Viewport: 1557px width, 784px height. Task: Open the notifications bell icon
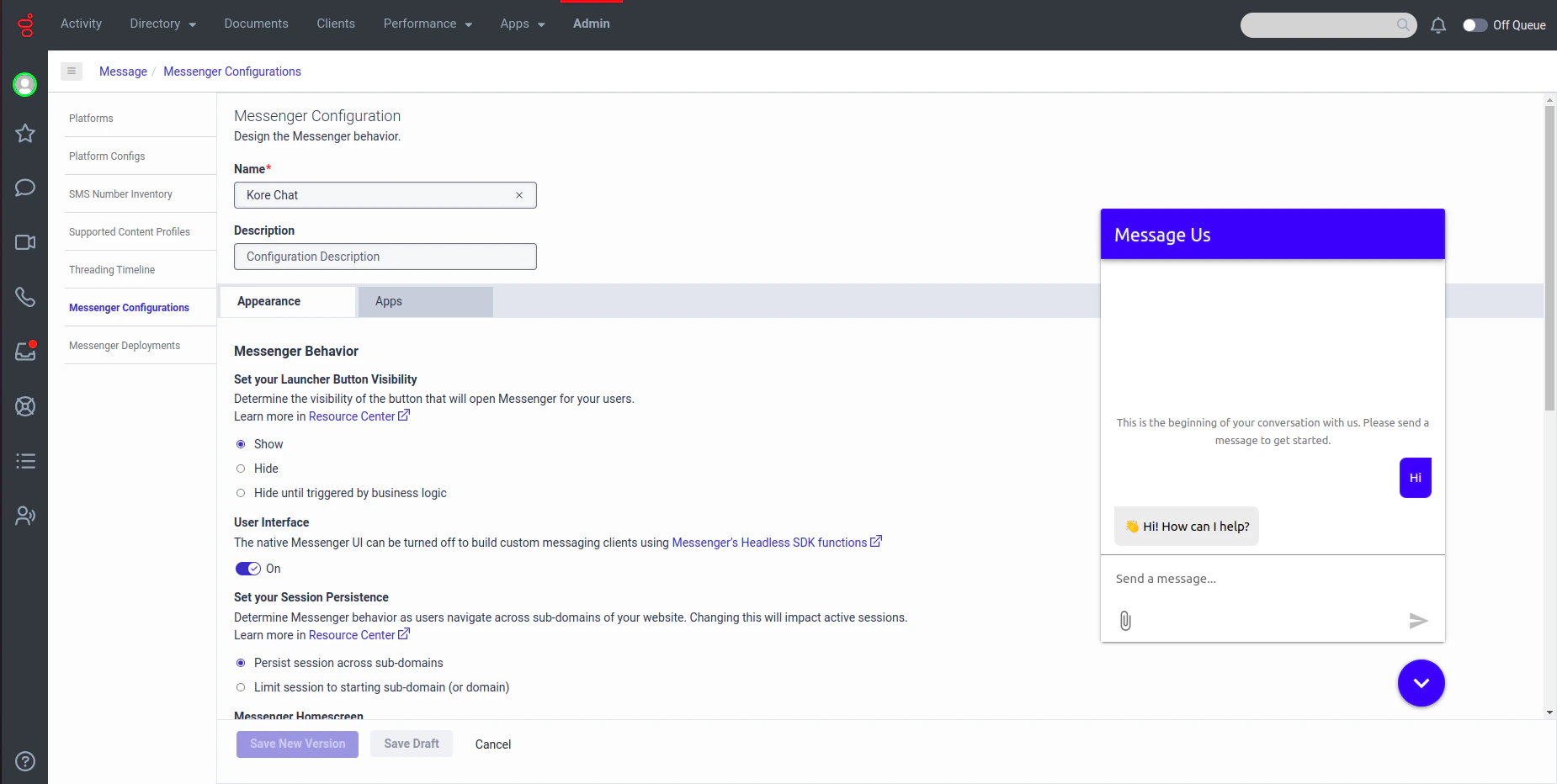click(x=1437, y=25)
